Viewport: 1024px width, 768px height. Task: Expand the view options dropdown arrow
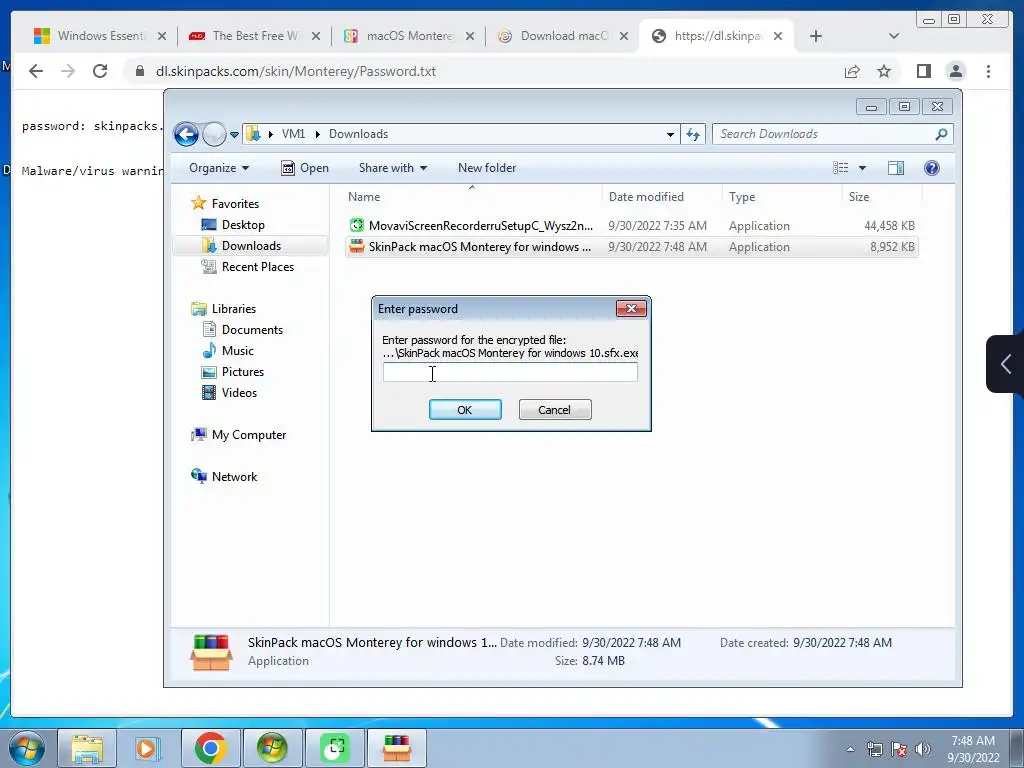coord(862,168)
